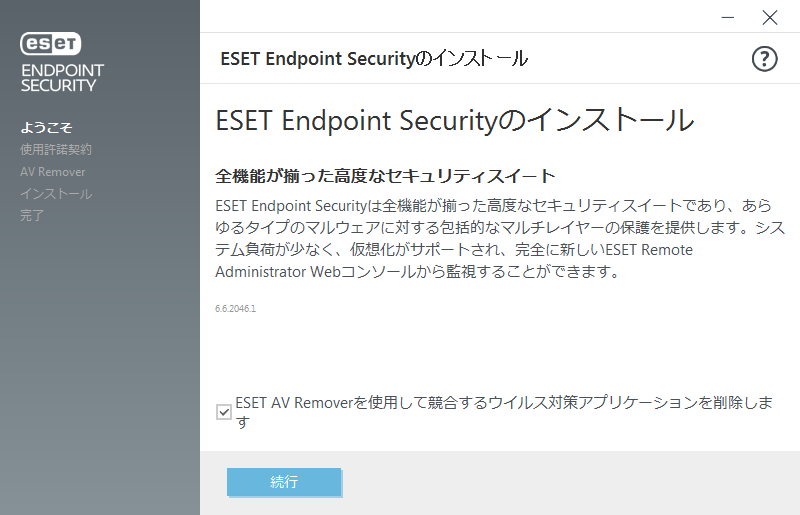Open the AV Remover step in the sidebar
The width and height of the screenshot is (800, 515).
point(53,172)
